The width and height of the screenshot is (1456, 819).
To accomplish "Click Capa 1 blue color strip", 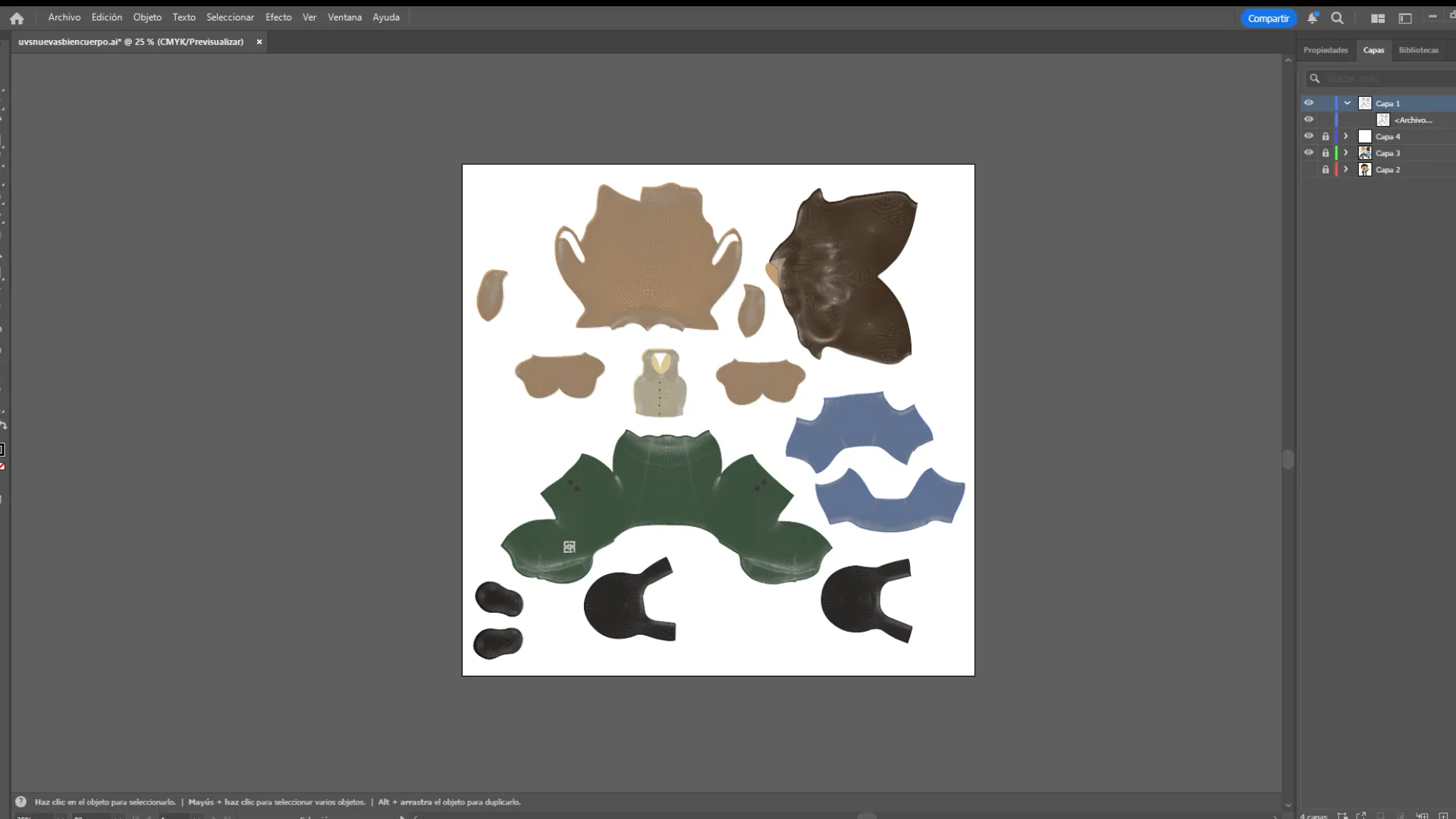I will (1336, 103).
